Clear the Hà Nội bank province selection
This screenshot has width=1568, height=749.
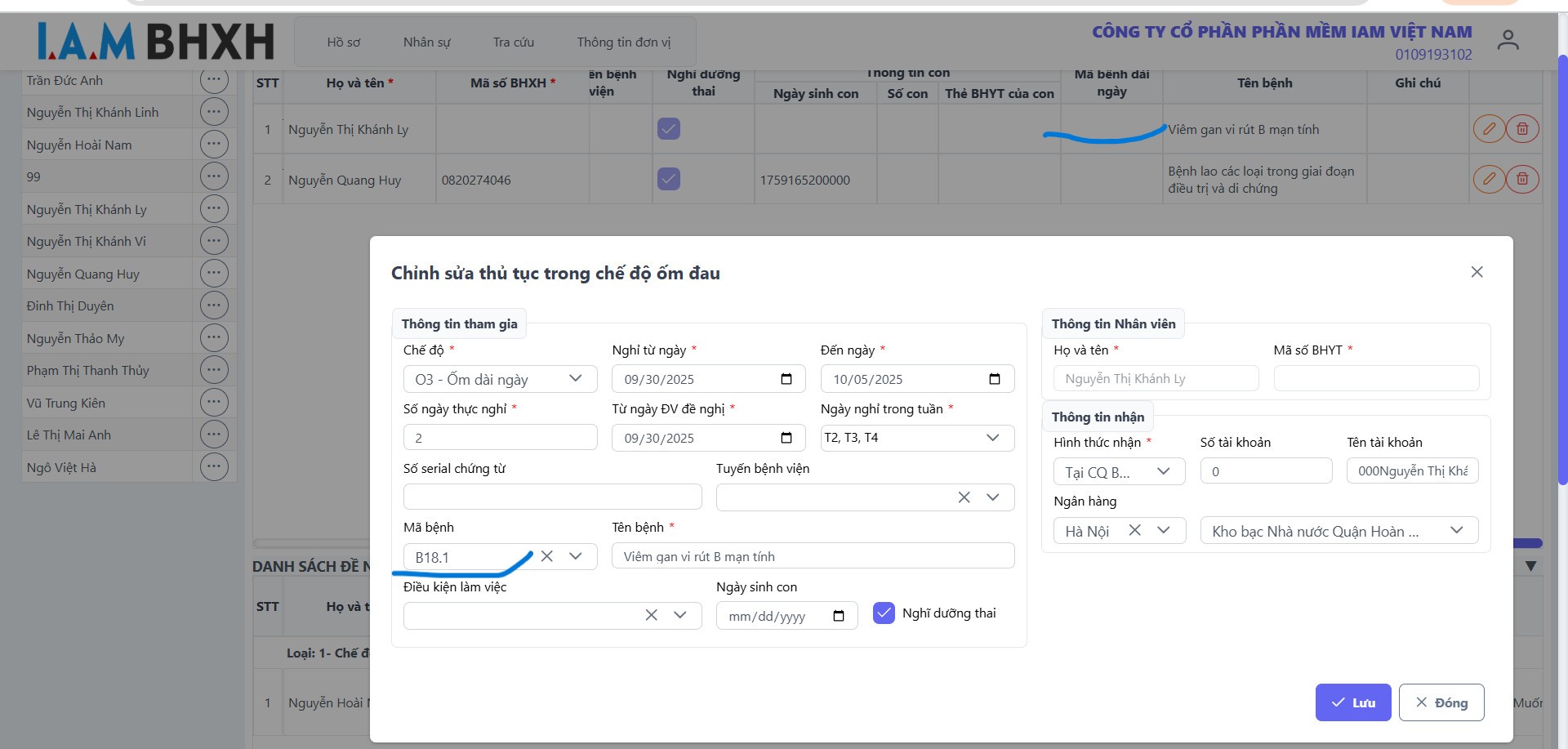click(x=1134, y=530)
